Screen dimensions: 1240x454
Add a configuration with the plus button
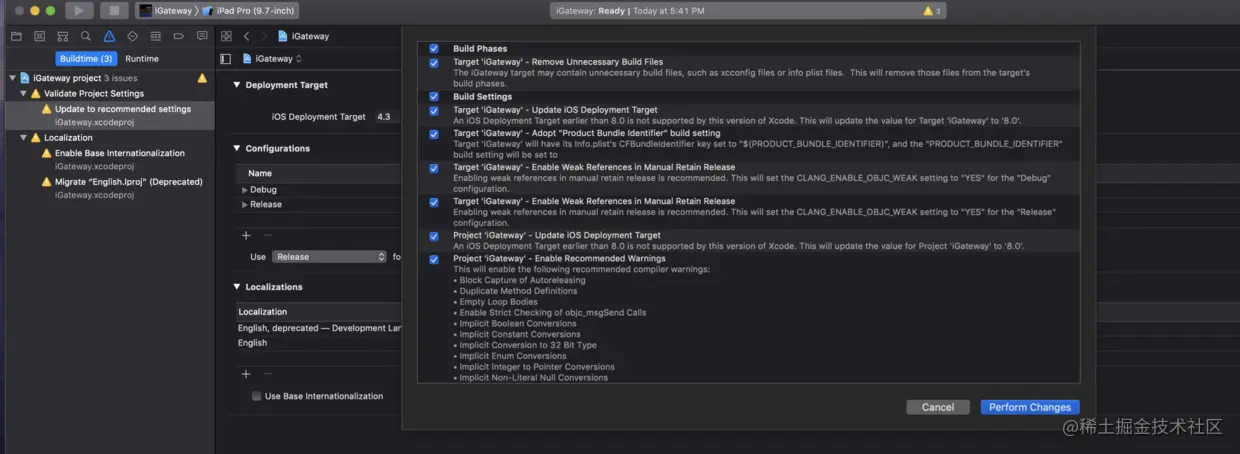coord(246,236)
